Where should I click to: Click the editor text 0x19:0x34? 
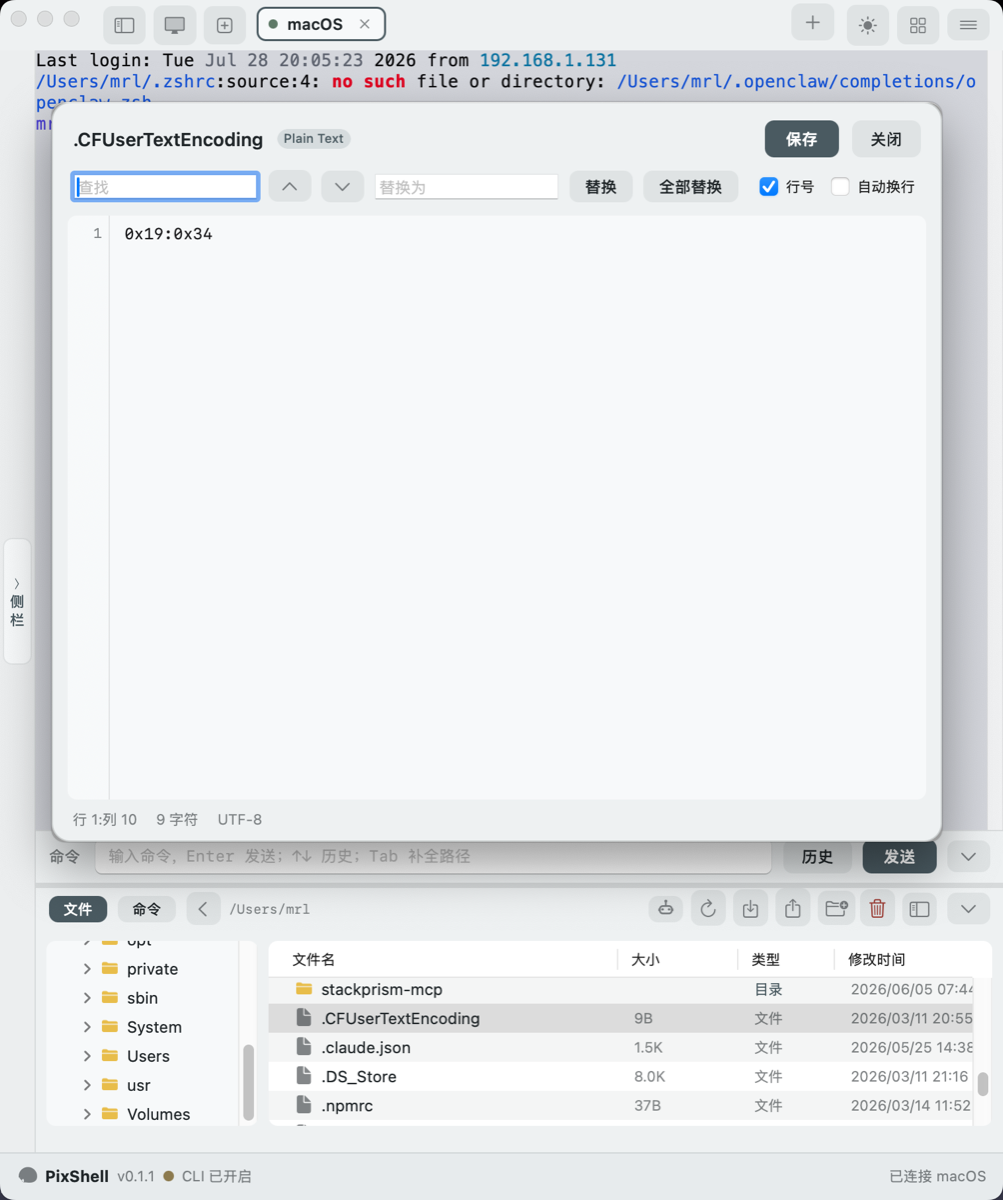[168, 234]
